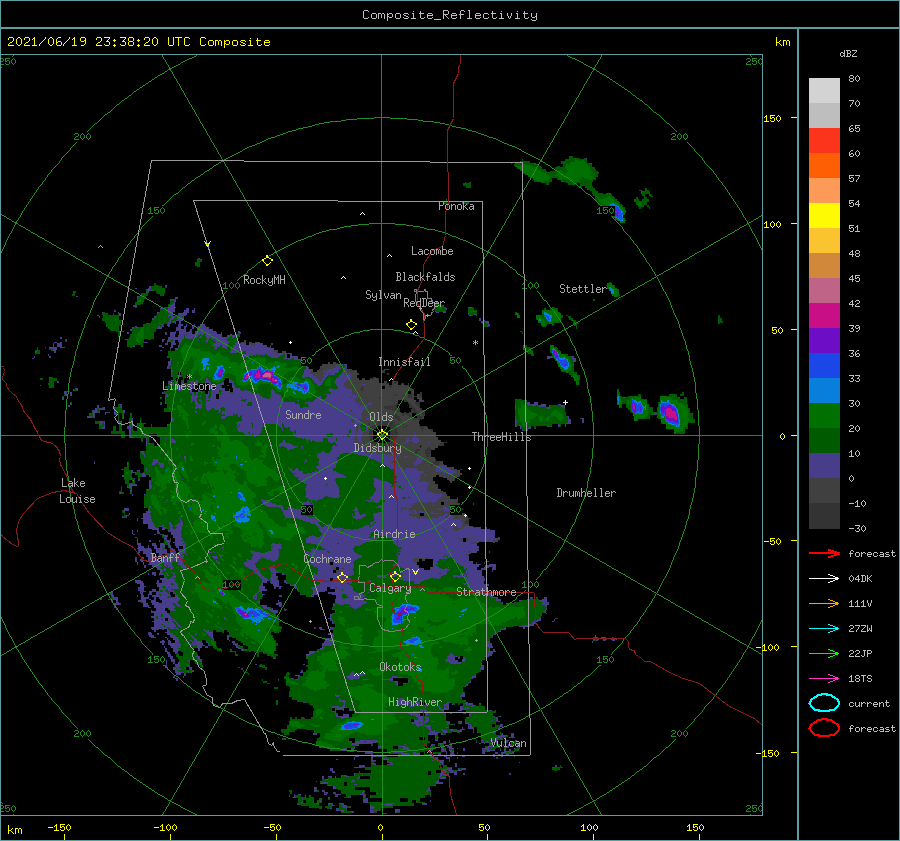
Task: Click the Lacombe town label
Action: point(432,251)
